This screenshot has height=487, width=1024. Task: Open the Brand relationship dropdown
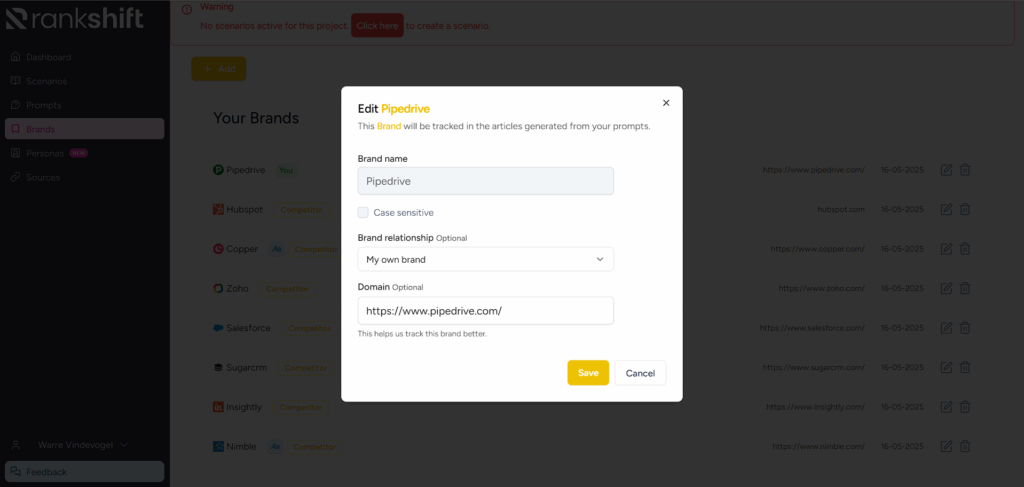pyautogui.click(x=485, y=259)
